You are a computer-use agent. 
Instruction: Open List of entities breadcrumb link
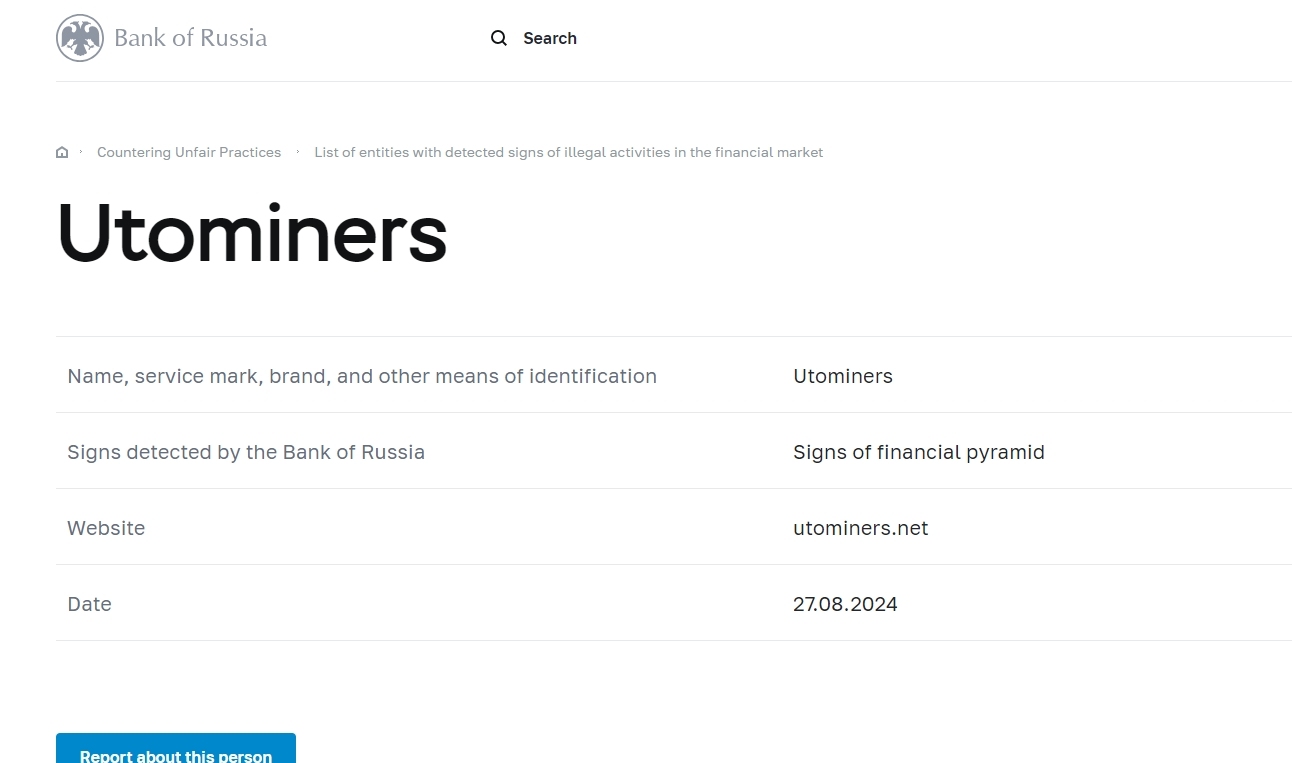tap(568, 153)
